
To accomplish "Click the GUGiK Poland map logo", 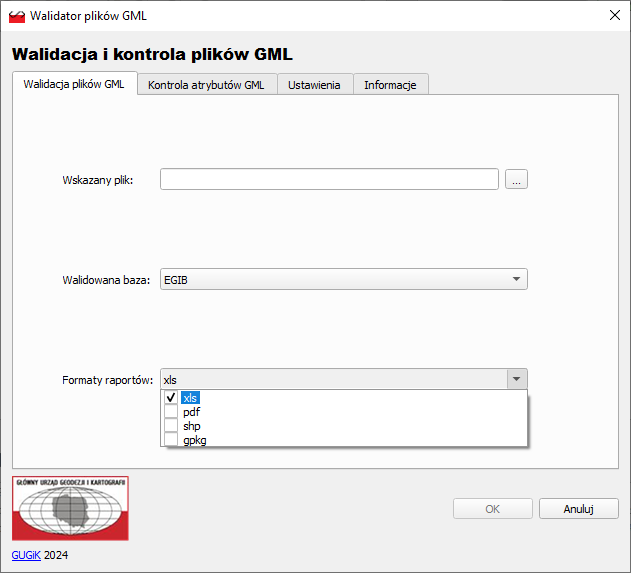I will [x=70, y=508].
